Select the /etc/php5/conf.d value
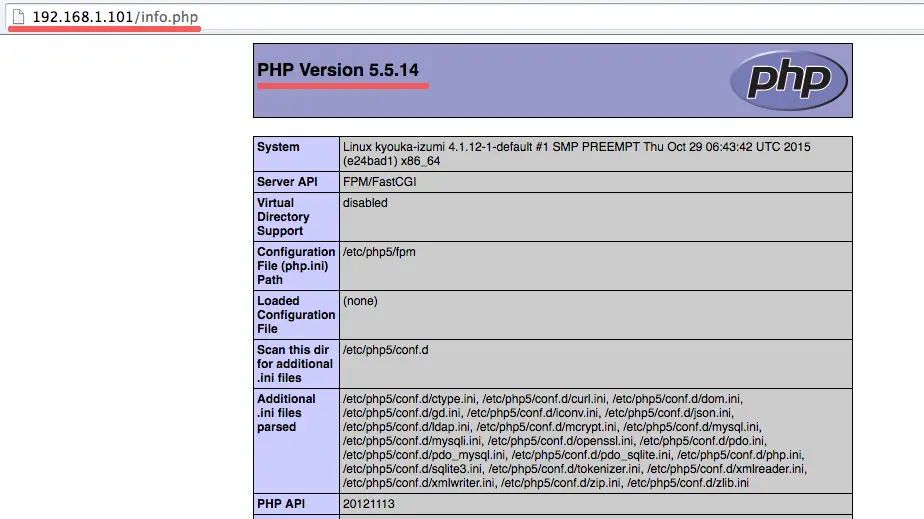This screenshot has height=519, width=924. tap(385, 349)
